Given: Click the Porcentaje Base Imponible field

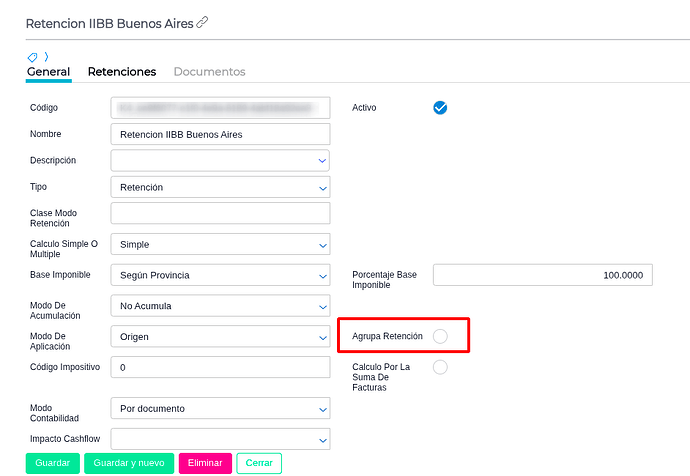Looking at the screenshot, I should point(542,275).
